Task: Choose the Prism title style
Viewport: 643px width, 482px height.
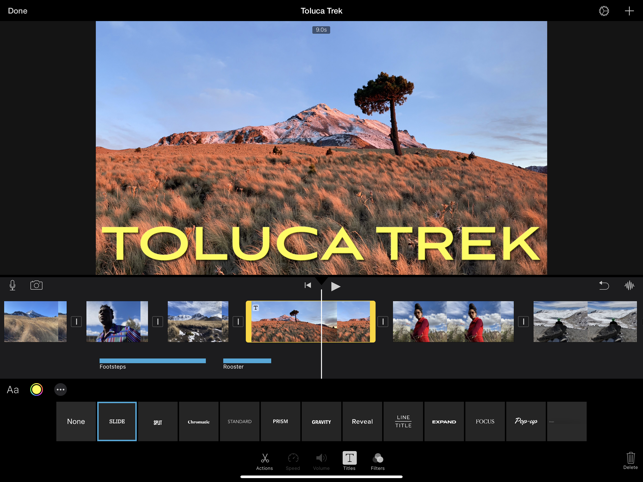Action: [x=280, y=421]
